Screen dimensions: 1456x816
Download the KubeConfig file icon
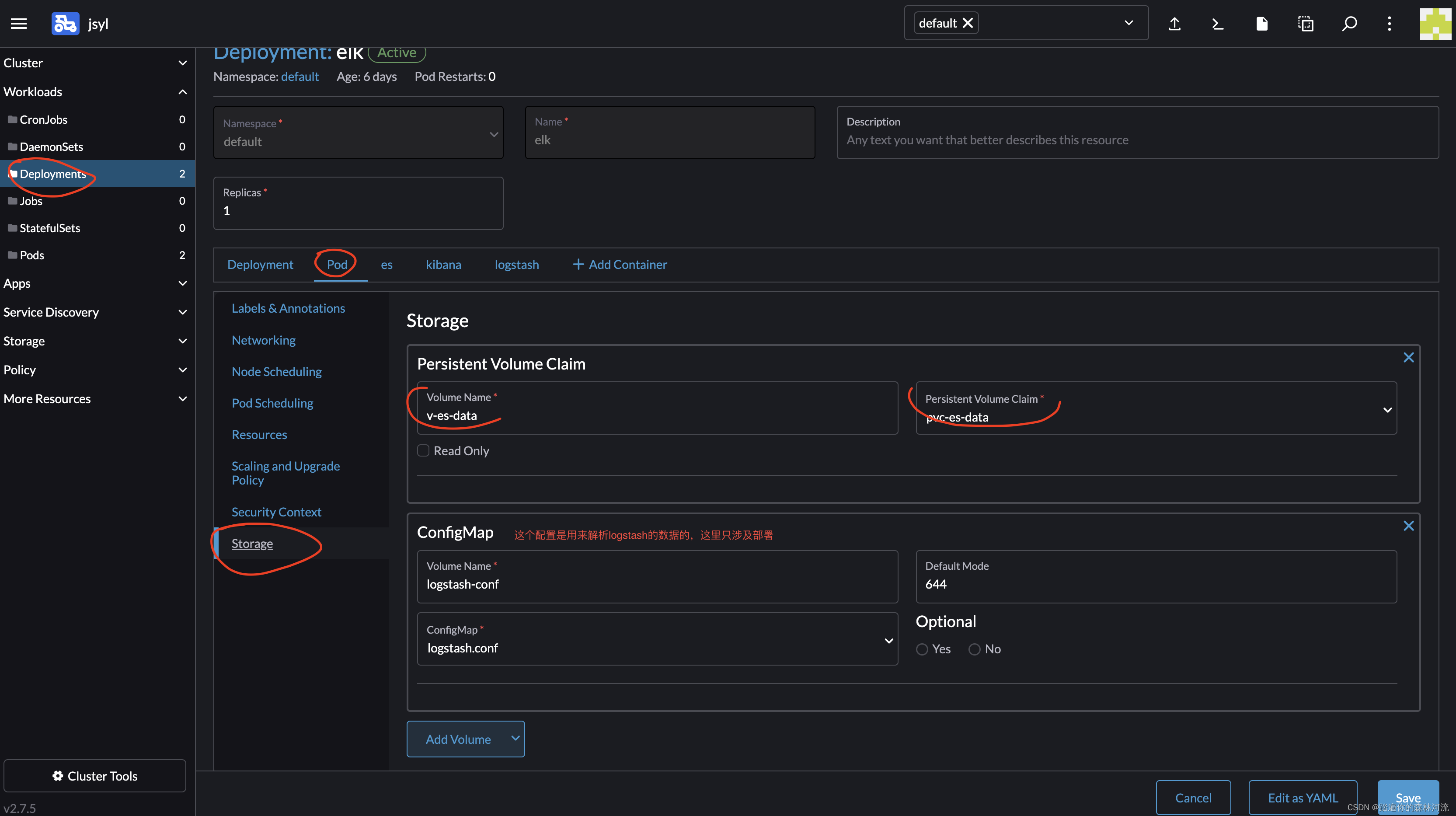[1261, 23]
